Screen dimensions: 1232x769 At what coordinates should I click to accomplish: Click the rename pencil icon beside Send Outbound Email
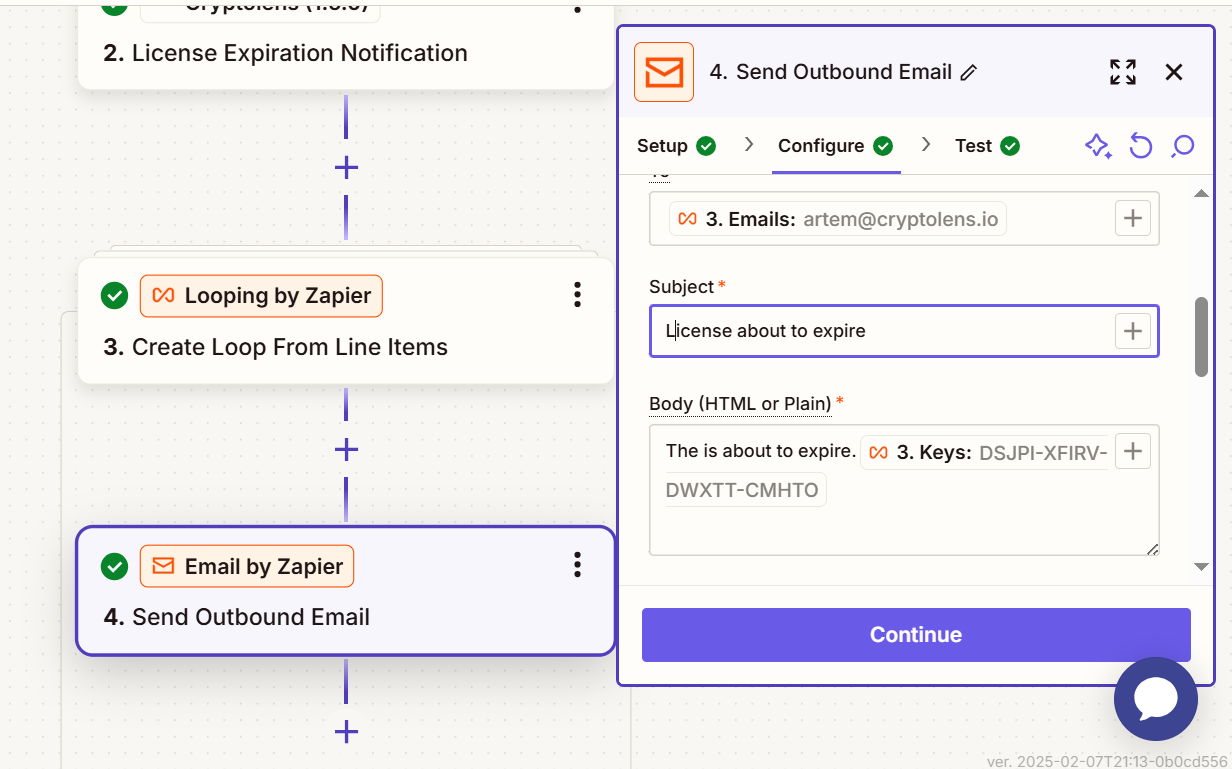tap(968, 72)
